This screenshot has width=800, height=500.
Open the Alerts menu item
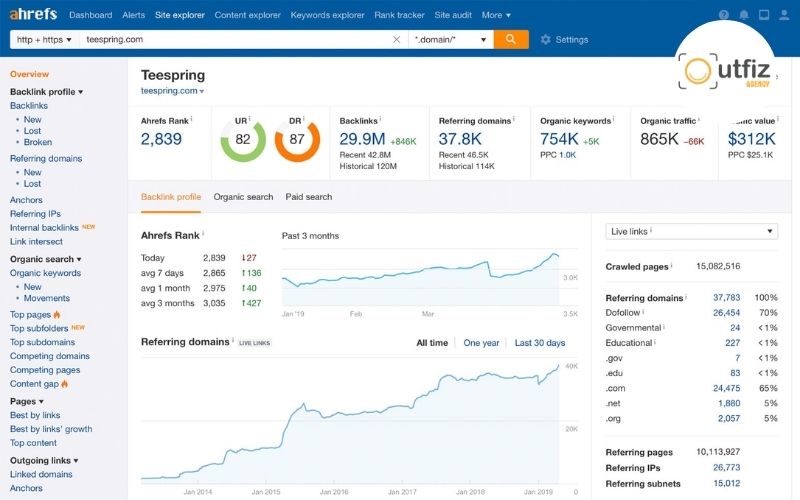coord(134,15)
